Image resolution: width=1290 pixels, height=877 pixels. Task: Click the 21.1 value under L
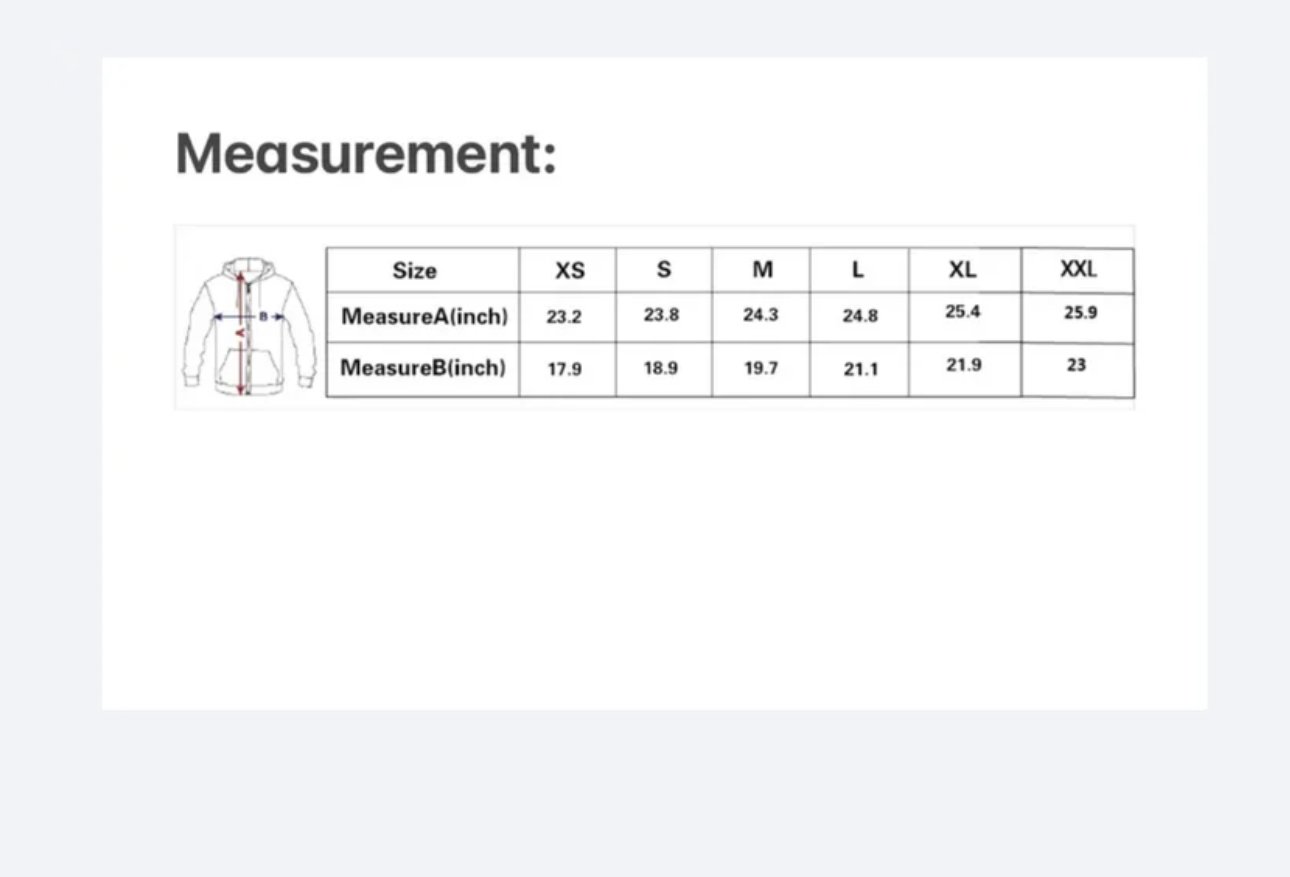860,369
